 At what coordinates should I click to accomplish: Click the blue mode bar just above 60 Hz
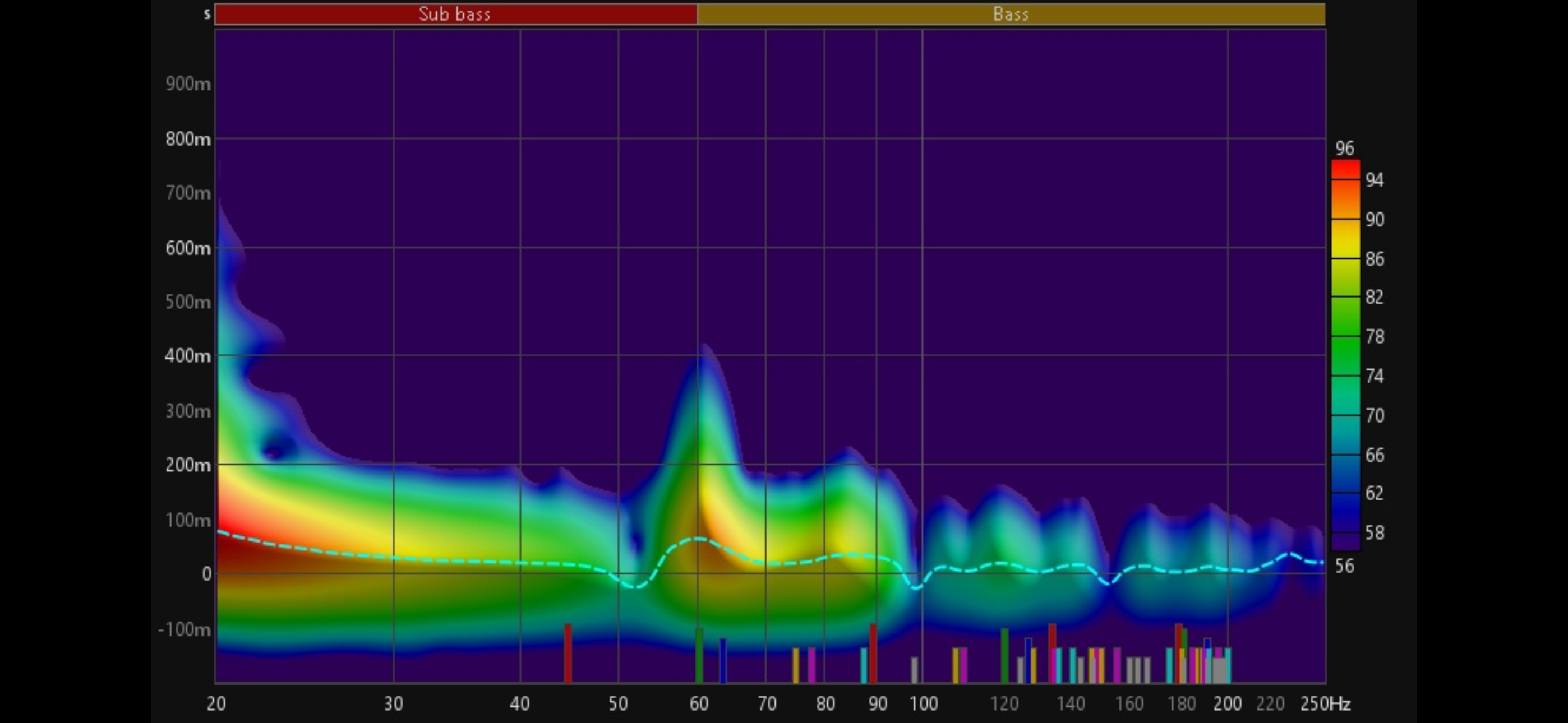click(722, 660)
